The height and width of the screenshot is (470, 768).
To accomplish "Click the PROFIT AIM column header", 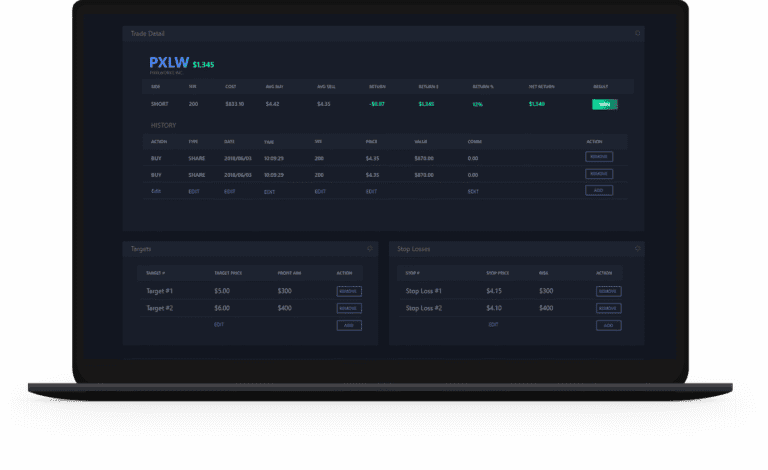I will point(289,273).
